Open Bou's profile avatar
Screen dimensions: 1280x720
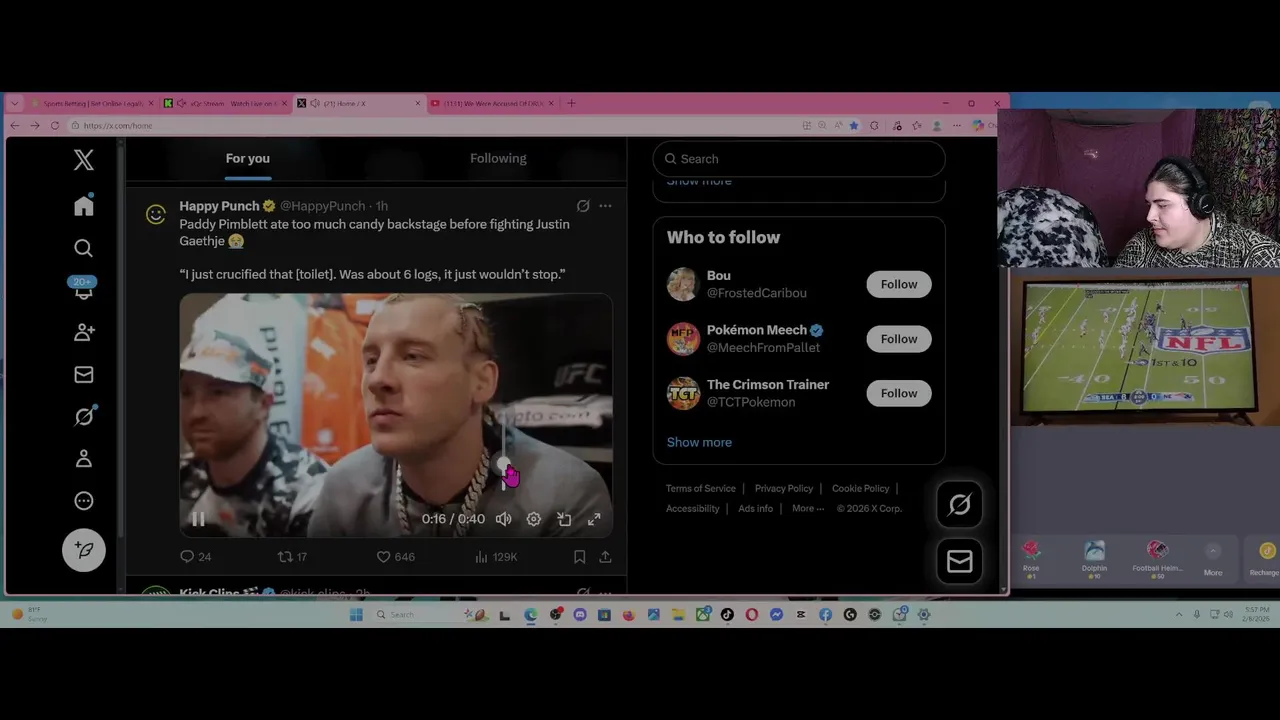(x=683, y=284)
